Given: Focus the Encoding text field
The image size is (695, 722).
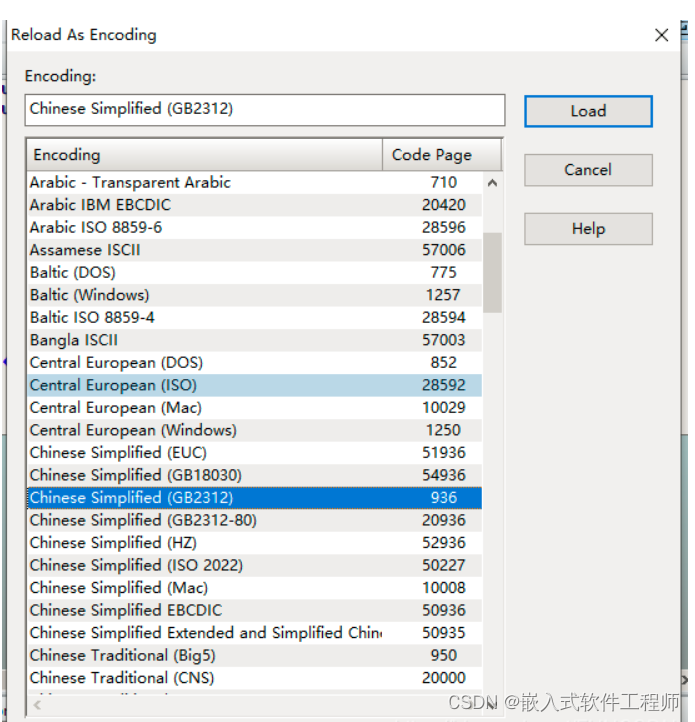Looking at the screenshot, I should click(x=265, y=110).
